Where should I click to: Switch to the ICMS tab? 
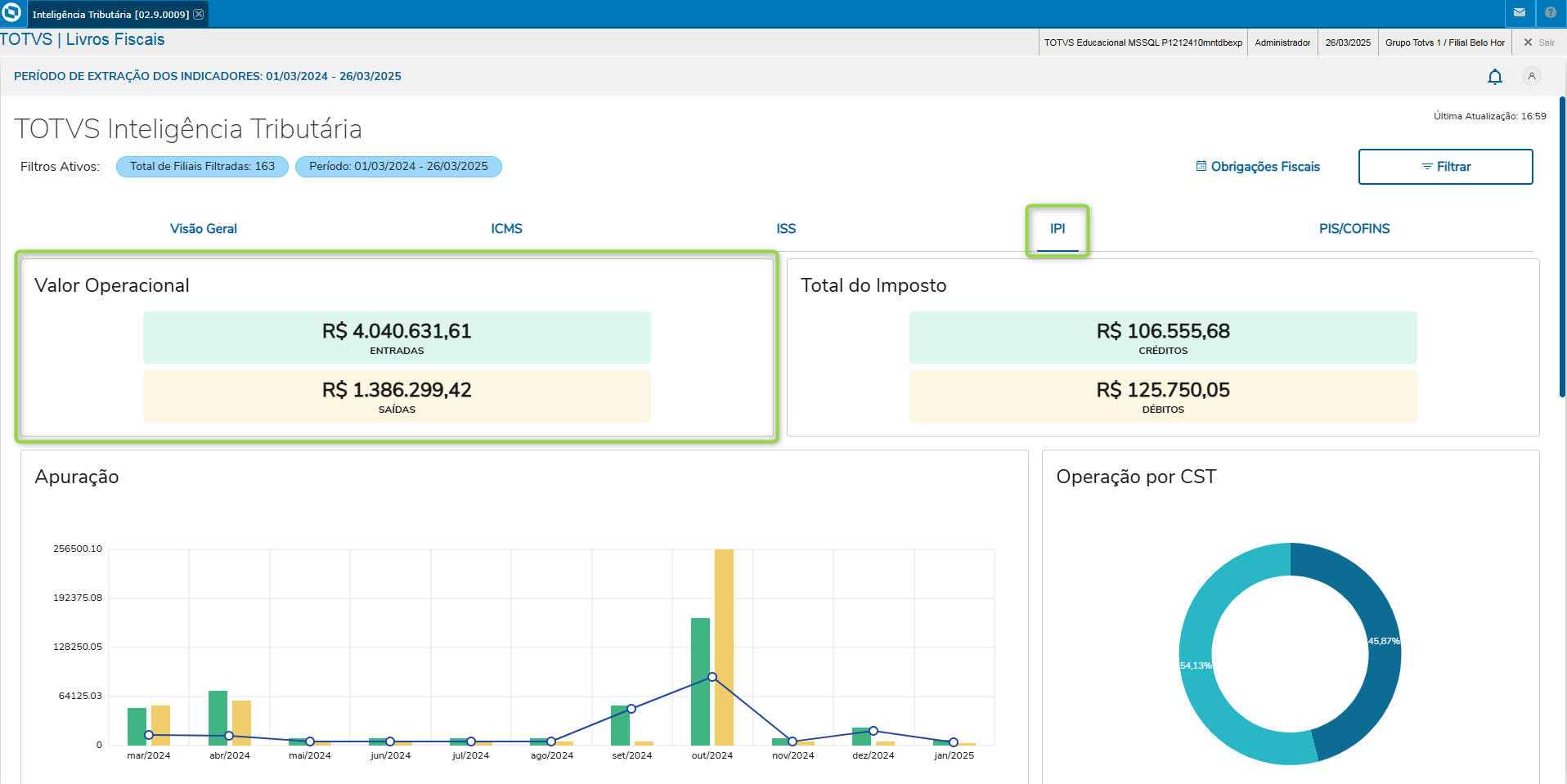point(506,229)
